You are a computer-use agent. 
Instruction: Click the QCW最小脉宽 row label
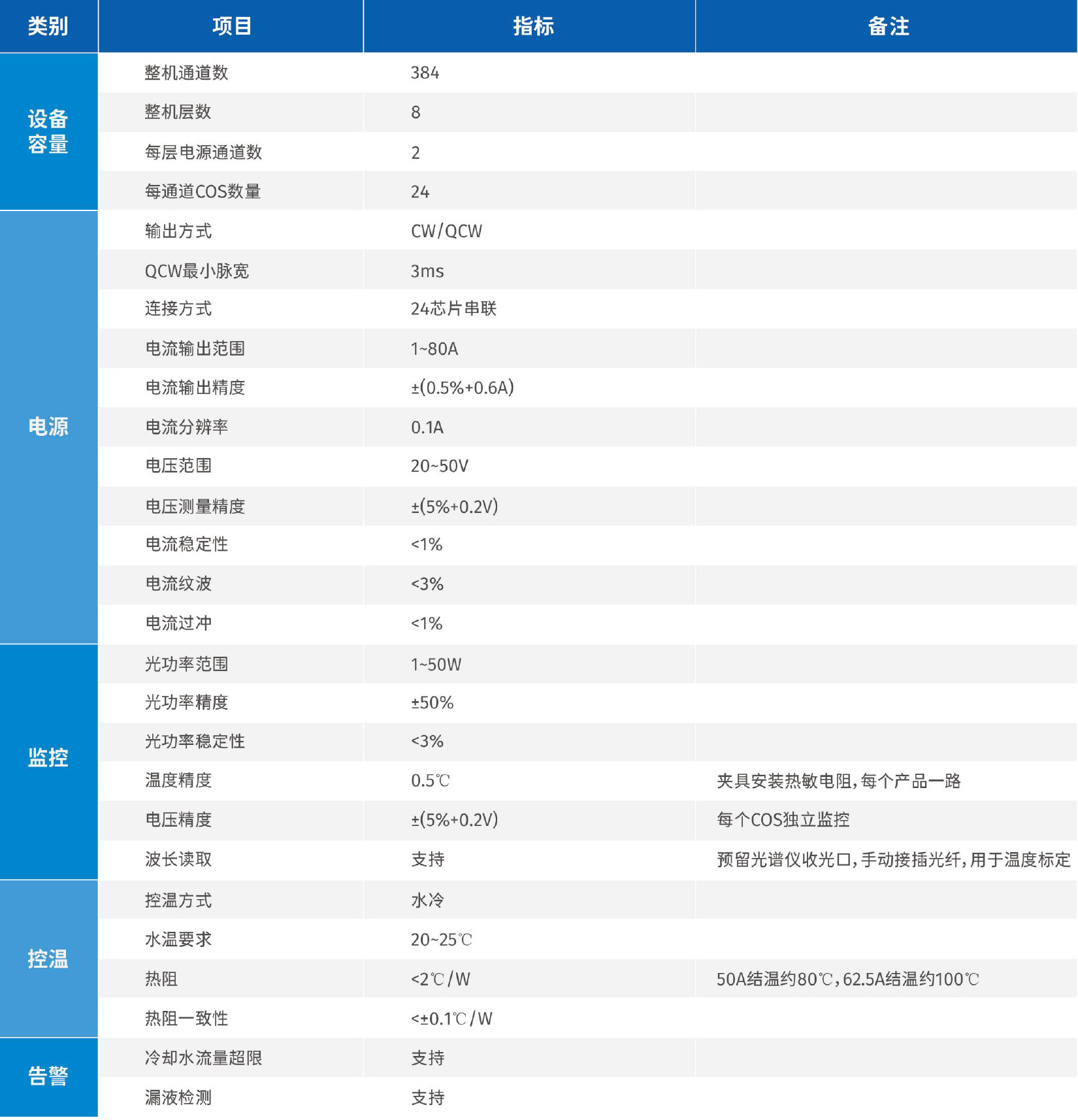click(x=197, y=271)
